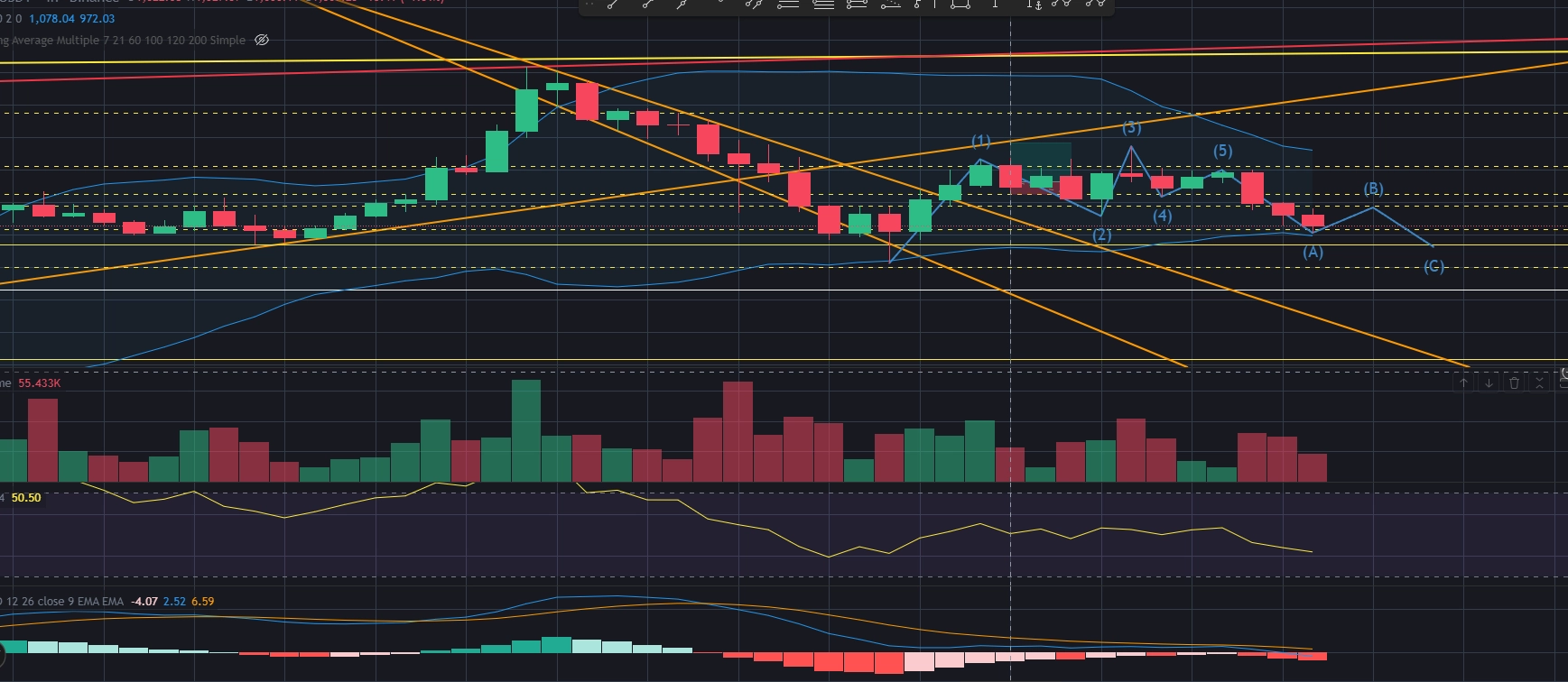The width and height of the screenshot is (1568, 682).
Task: Click the RSI value 50.50
Action: pyautogui.click(x=26, y=498)
